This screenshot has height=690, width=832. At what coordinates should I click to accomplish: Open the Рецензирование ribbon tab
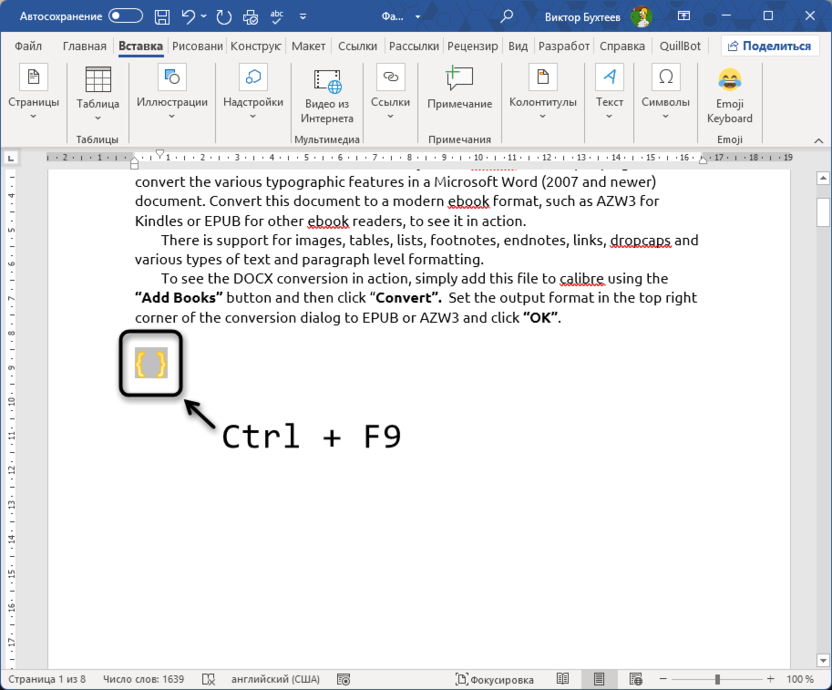[473, 46]
